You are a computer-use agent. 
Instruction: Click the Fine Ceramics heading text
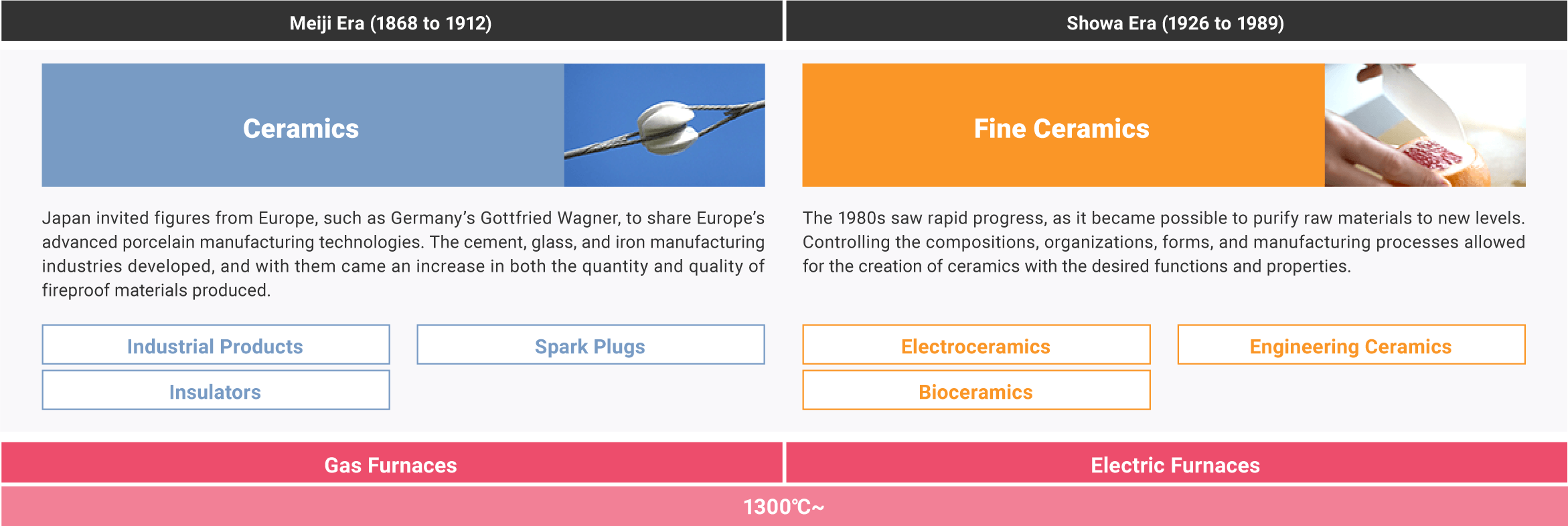[x=1061, y=128]
